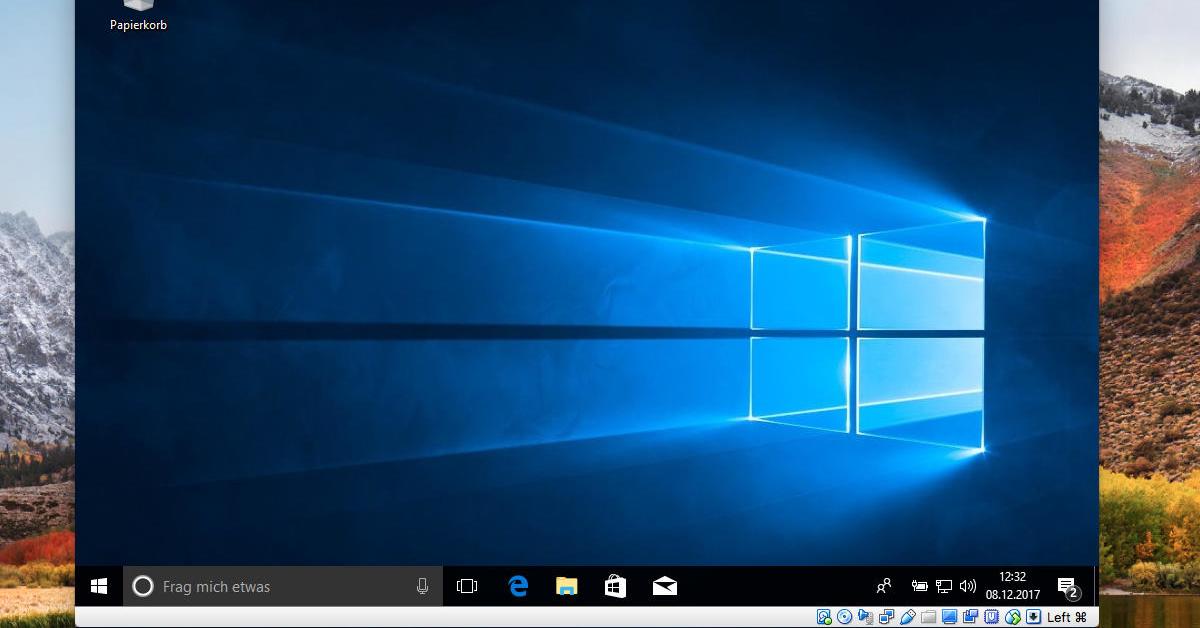Click the VirtualBox hard disk activity icon
The image size is (1200, 628).
(824, 617)
